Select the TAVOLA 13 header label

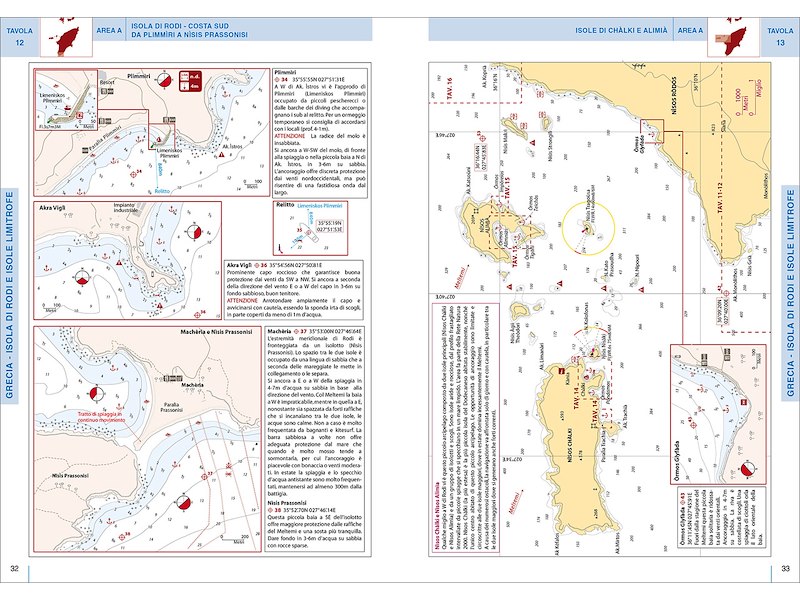pos(780,37)
